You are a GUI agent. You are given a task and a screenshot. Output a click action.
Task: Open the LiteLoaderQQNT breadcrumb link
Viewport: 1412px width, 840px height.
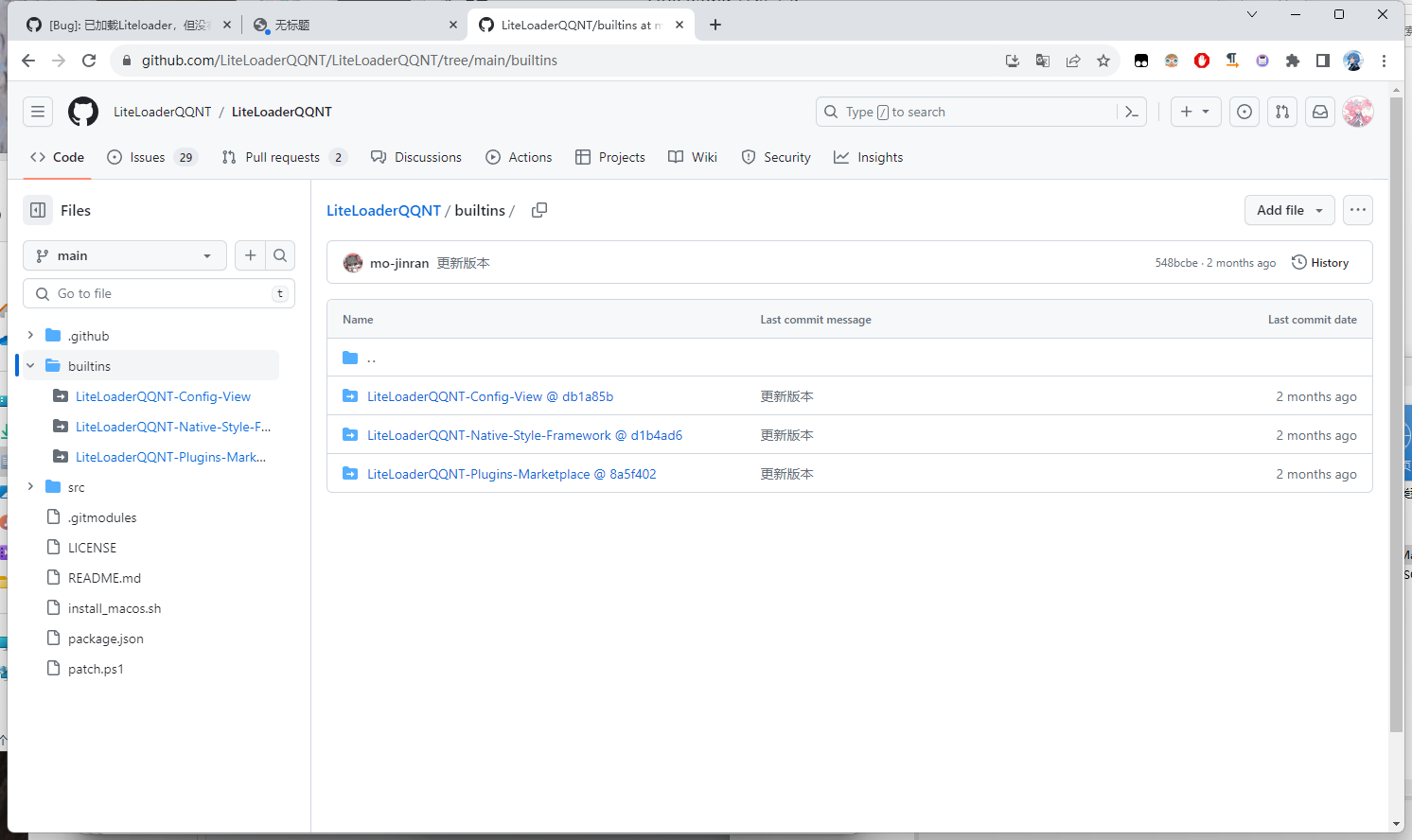click(383, 210)
